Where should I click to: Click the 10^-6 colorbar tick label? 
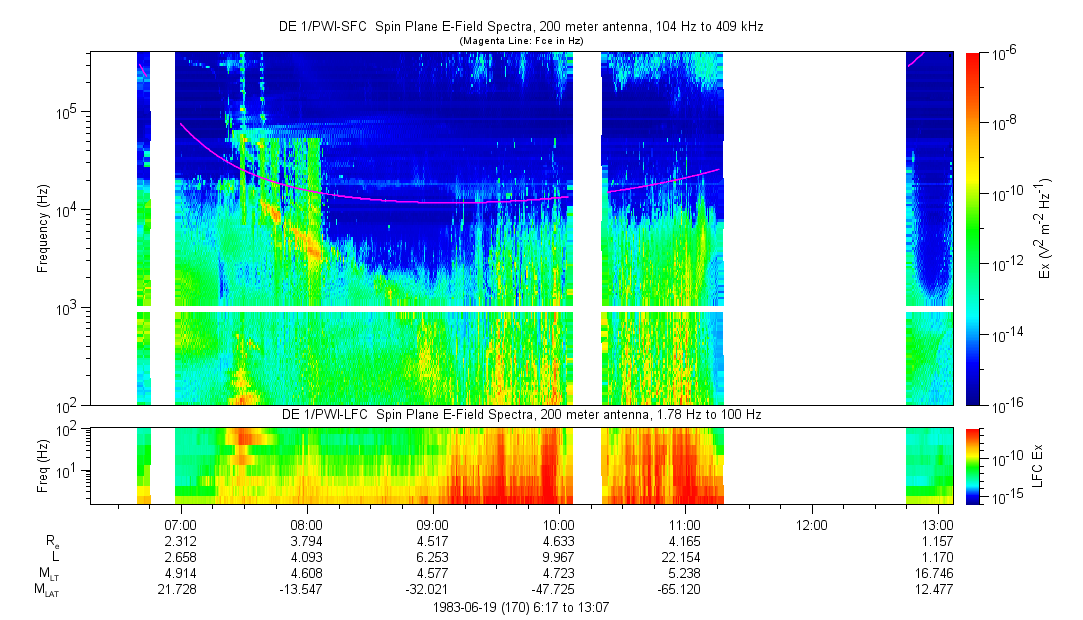1004,55
